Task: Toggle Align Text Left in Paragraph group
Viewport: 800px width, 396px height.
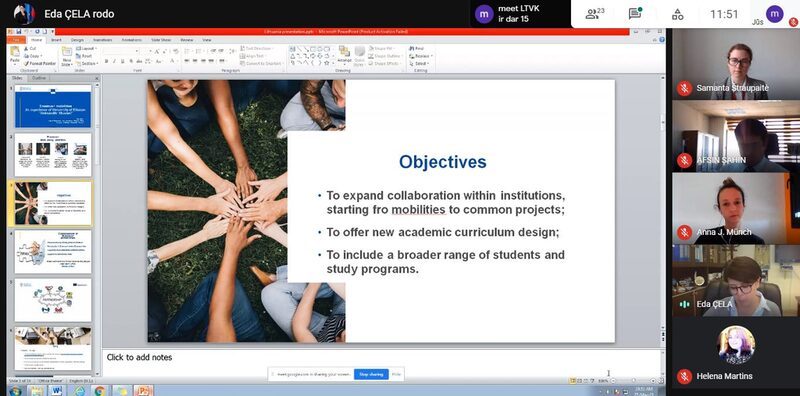Action: 187,61
